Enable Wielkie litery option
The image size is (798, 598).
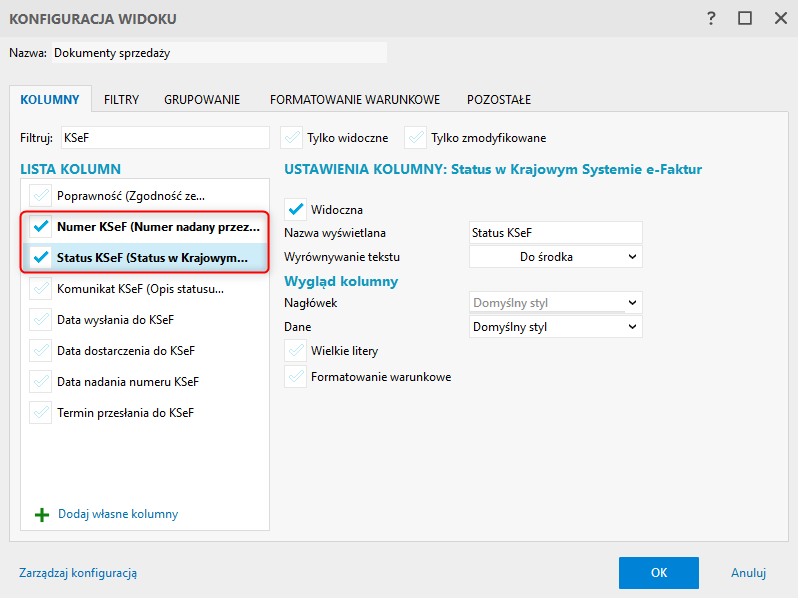pos(296,351)
